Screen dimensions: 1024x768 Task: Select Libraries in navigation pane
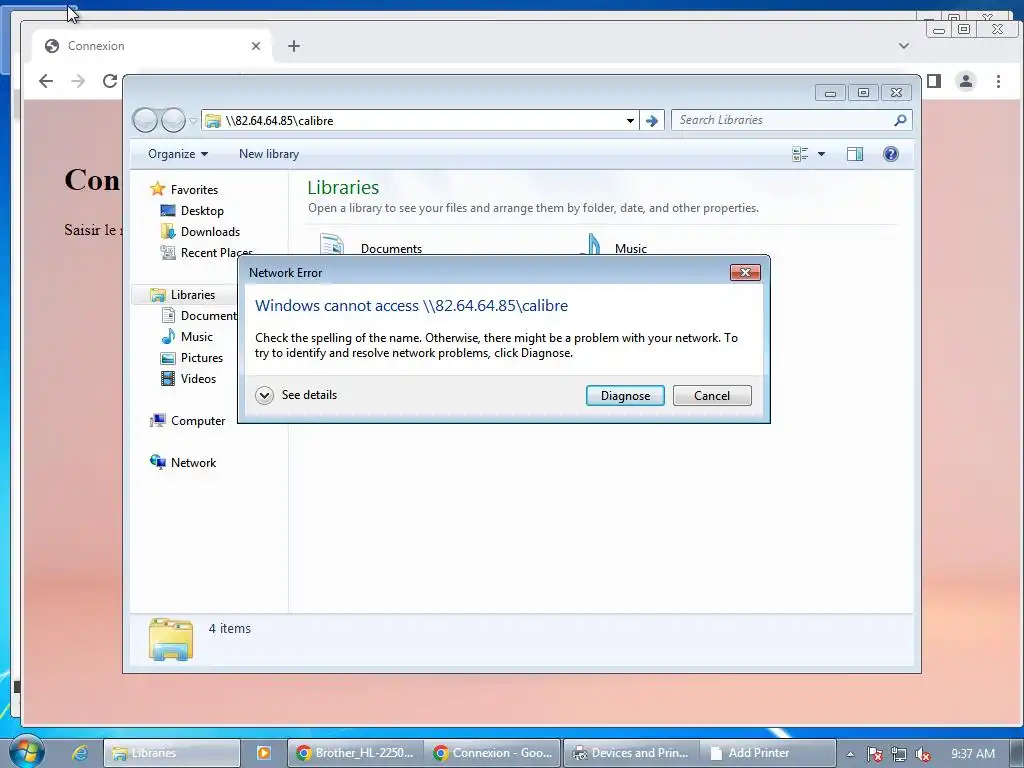coord(193,295)
